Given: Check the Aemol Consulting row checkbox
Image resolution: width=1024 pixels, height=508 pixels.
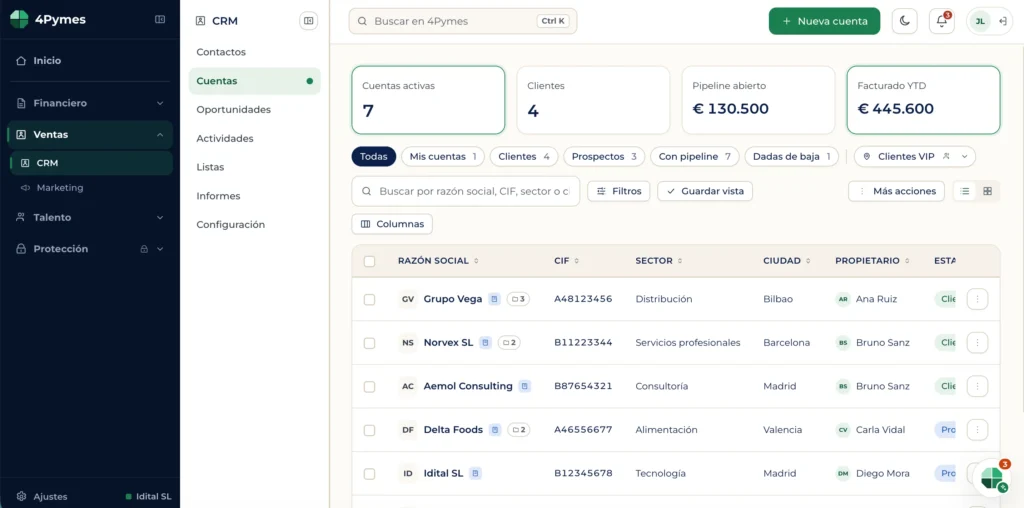Looking at the screenshot, I should [x=370, y=387].
